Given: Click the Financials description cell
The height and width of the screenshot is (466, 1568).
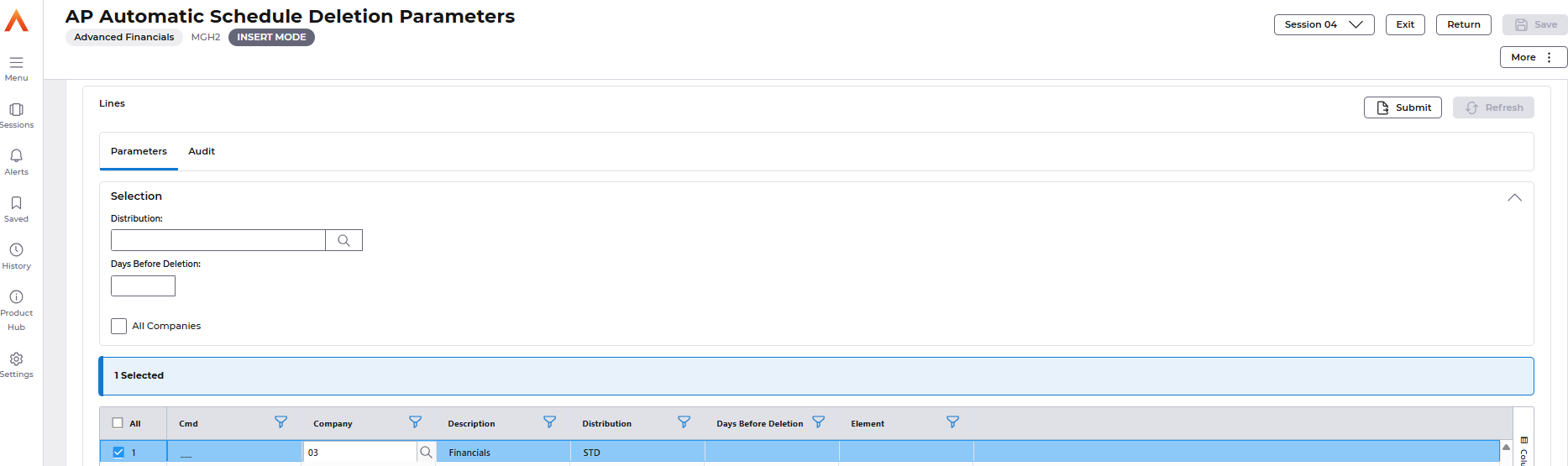Looking at the screenshot, I should (x=504, y=453).
